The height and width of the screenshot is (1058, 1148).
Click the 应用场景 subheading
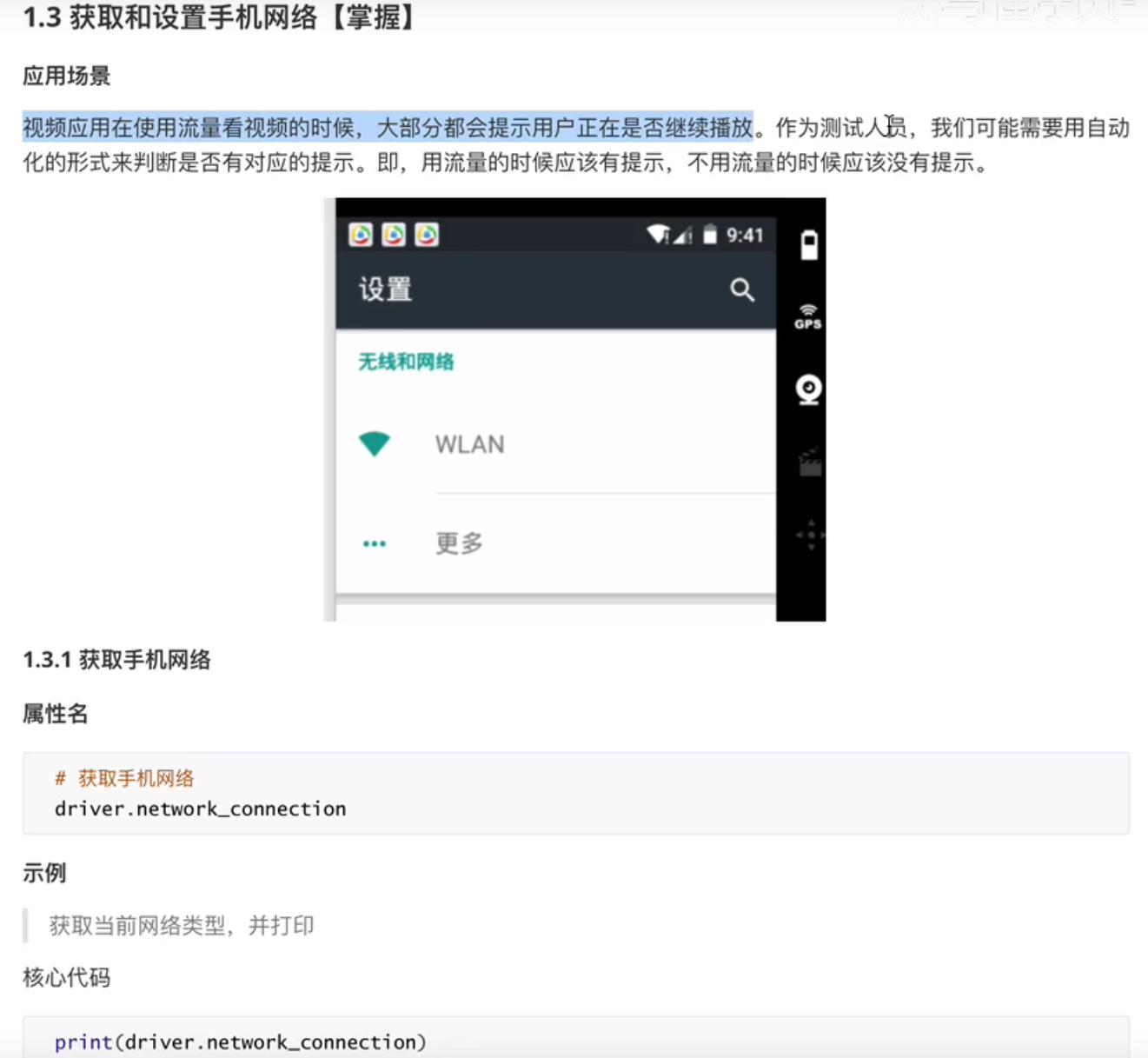[67, 76]
